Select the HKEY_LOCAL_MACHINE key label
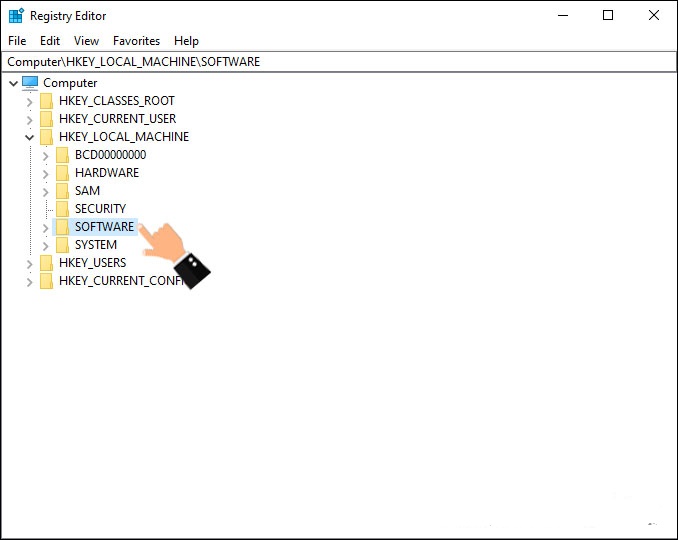Screen dimensions: 678x540 pos(124,137)
